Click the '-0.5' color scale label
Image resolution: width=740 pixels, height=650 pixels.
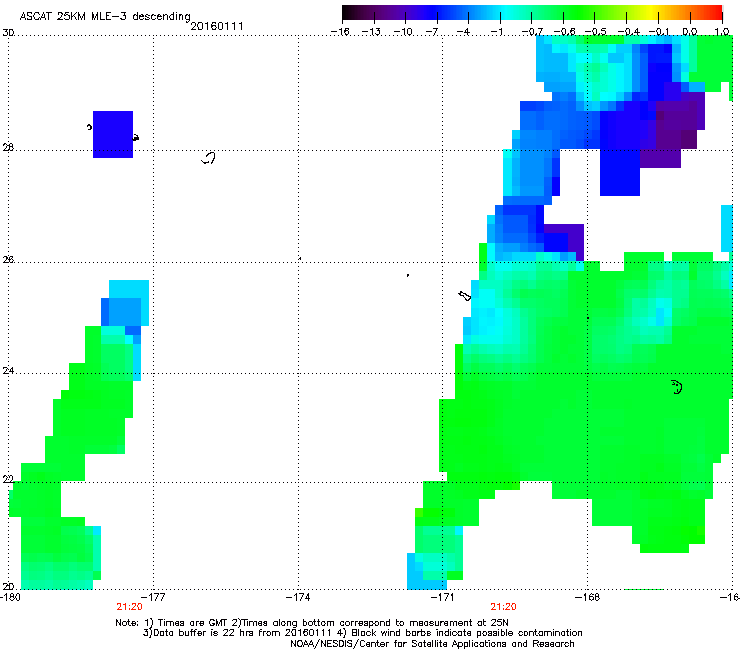pos(596,32)
